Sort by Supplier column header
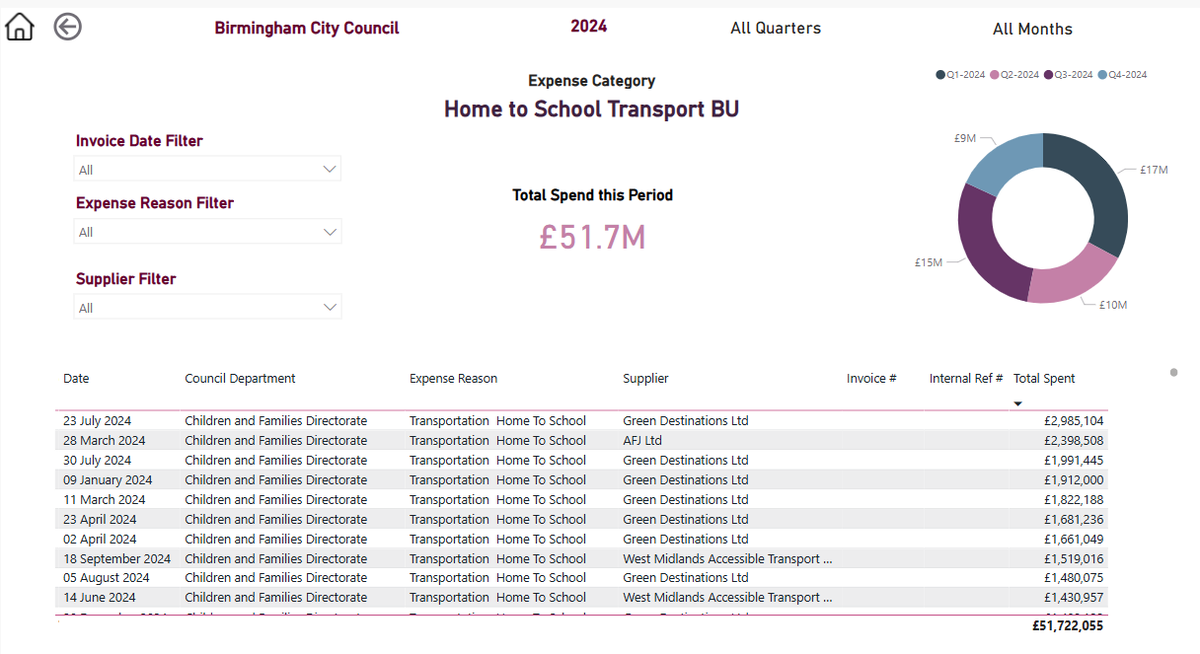 coord(646,379)
